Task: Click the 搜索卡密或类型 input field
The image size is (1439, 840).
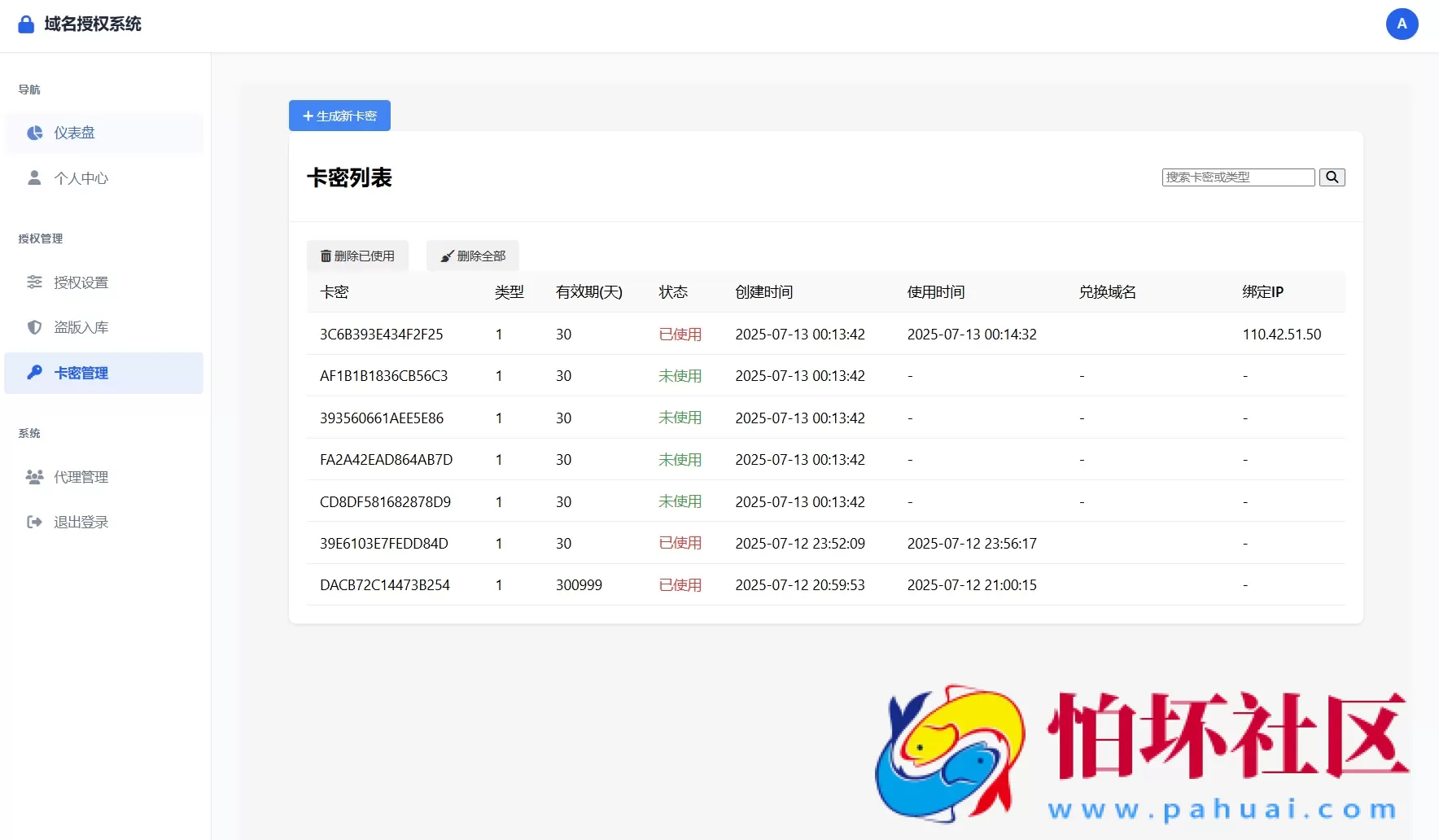Action: click(x=1237, y=177)
